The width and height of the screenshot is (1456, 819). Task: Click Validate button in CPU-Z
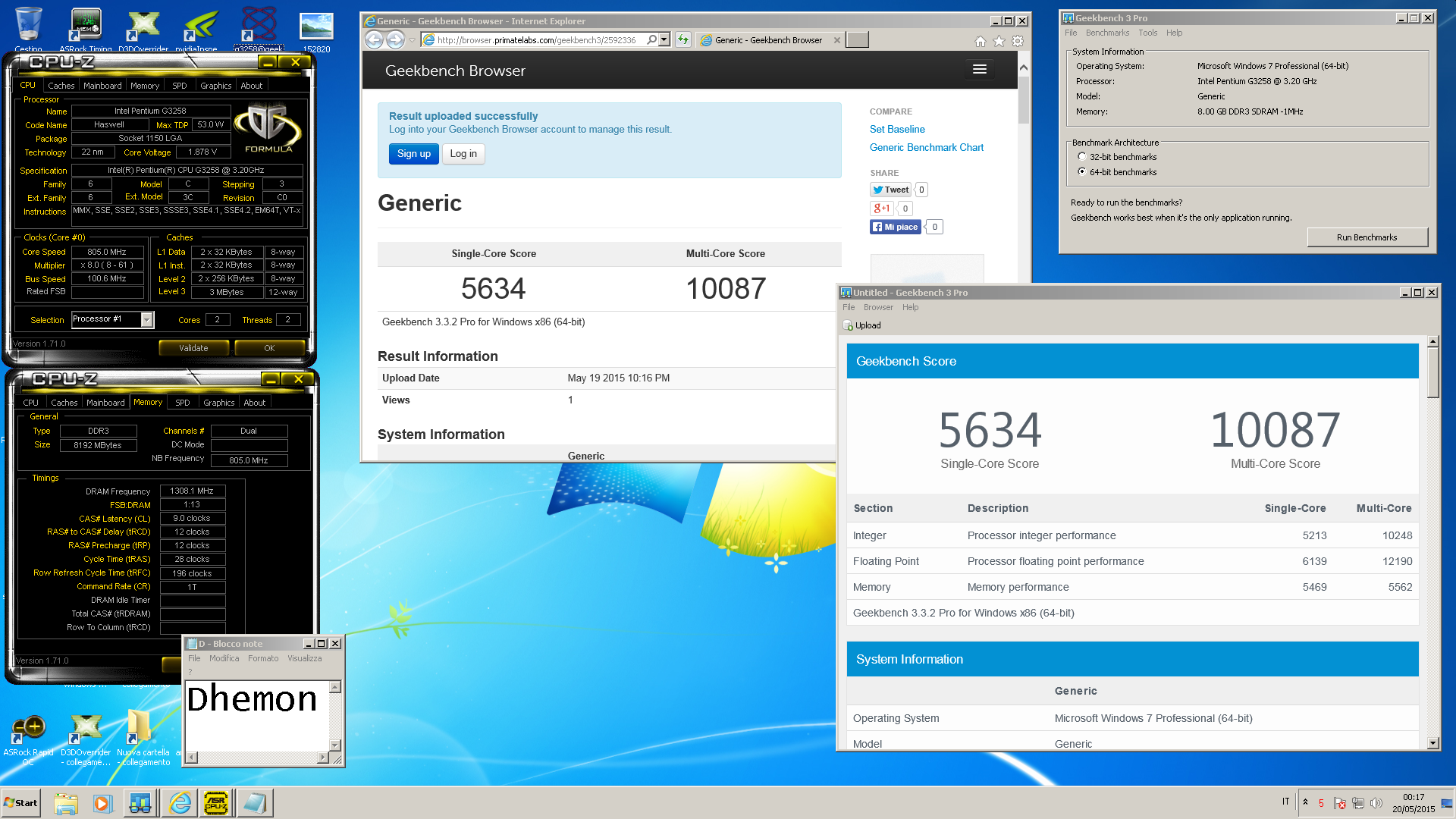[193, 348]
